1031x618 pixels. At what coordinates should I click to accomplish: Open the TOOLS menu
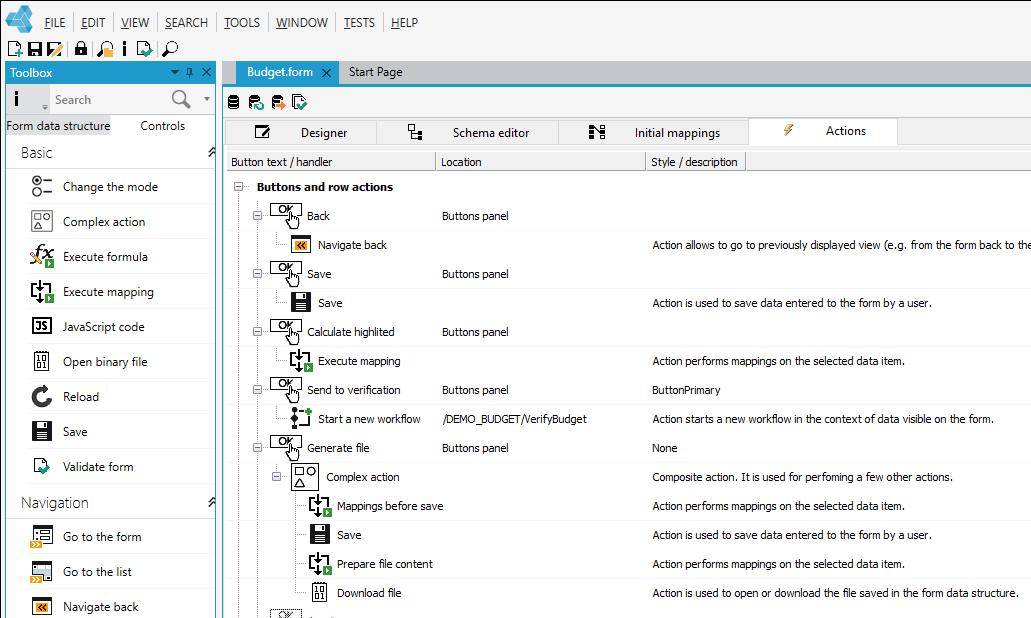(242, 22)
